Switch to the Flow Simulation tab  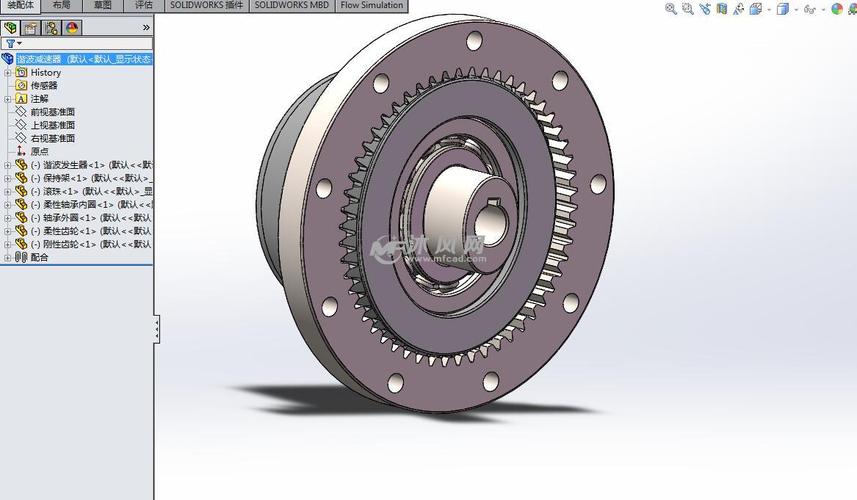371,5
